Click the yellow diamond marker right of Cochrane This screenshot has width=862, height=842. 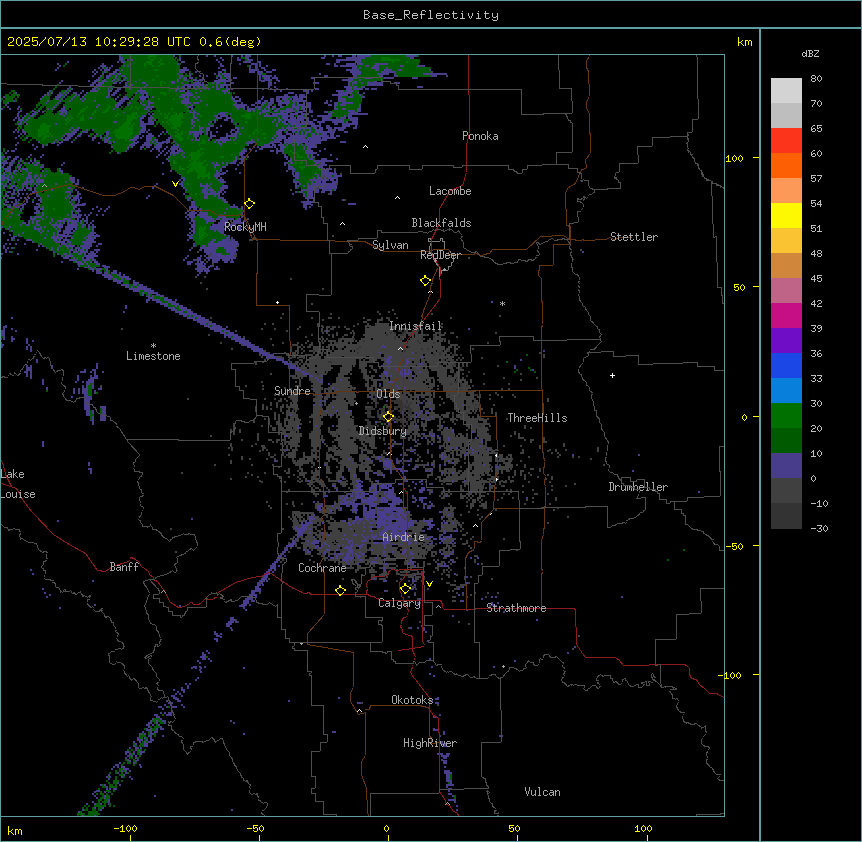(340, 590)
